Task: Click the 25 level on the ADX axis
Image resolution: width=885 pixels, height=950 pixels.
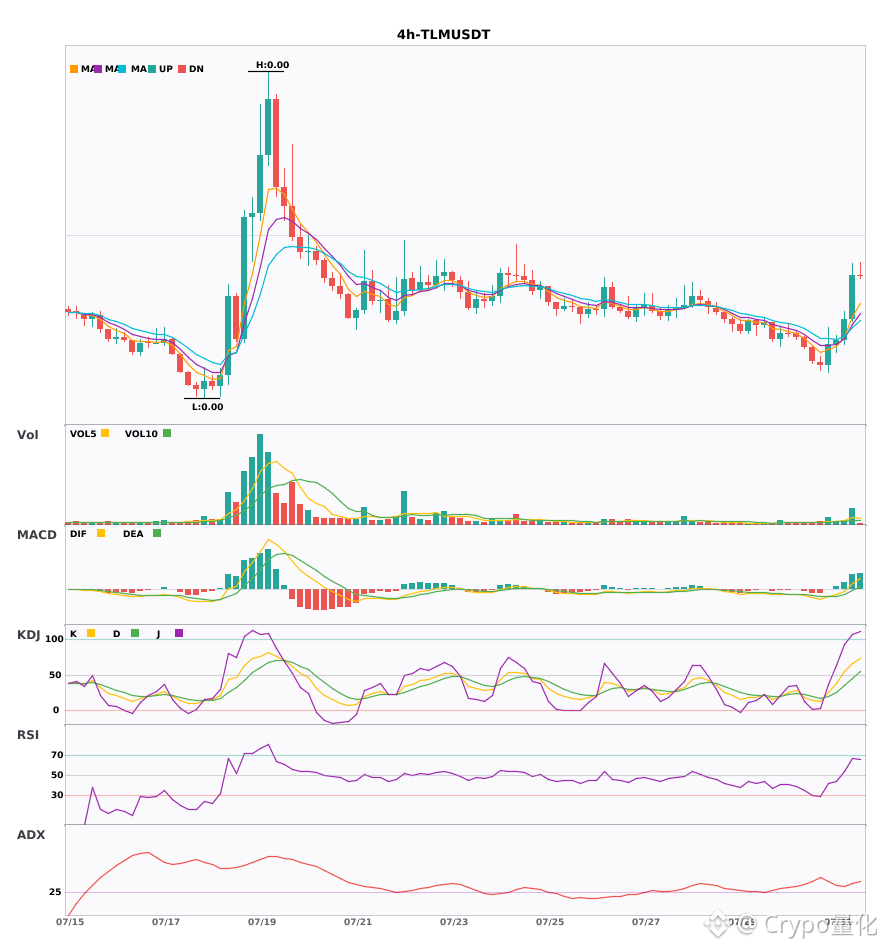Action: pyautogui.click(x=55, y=892)
